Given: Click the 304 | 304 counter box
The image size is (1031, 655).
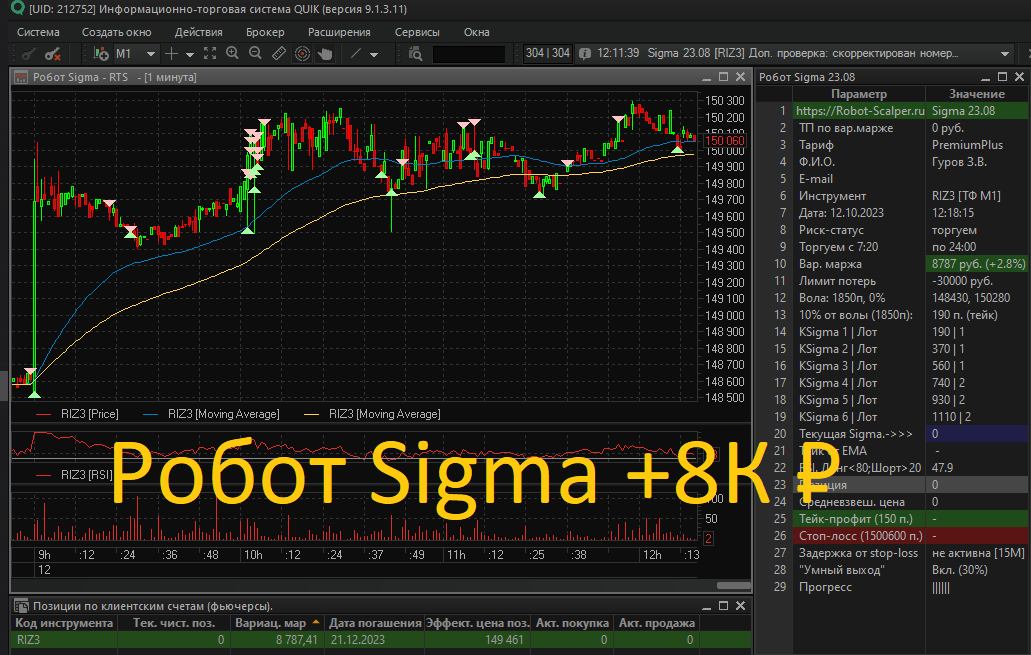Looking at the screenshot, I should (x=547, y=53).
